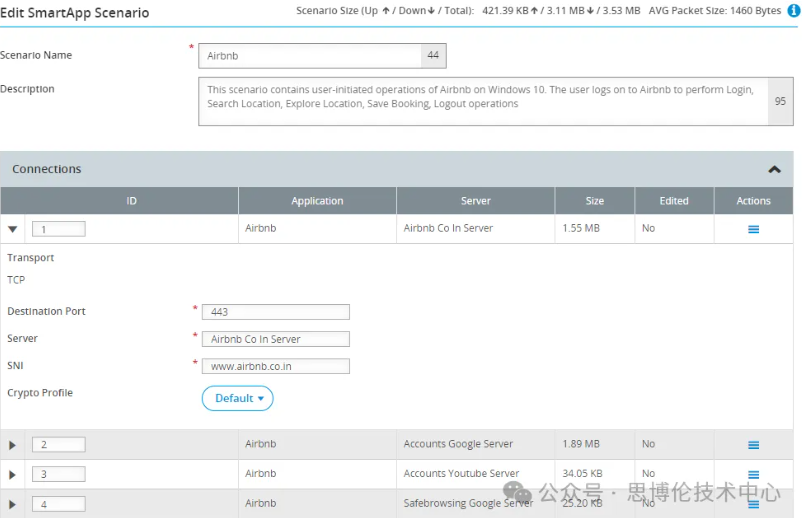Click the Server field Airbnb Co In Server
The height and width of the screenshot is (518, 802).
(x=275, y=339)
